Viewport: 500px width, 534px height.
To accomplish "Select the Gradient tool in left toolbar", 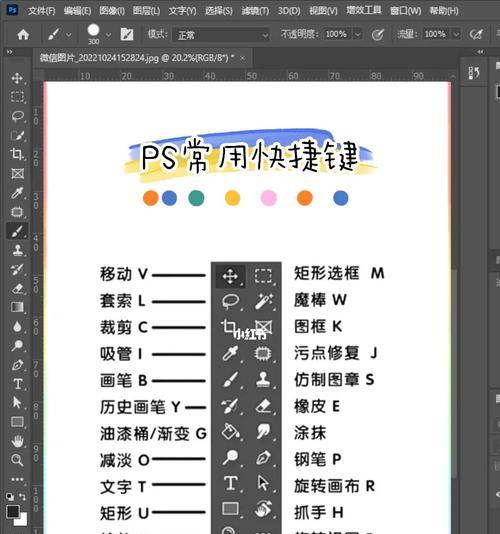I will [17, 307].
